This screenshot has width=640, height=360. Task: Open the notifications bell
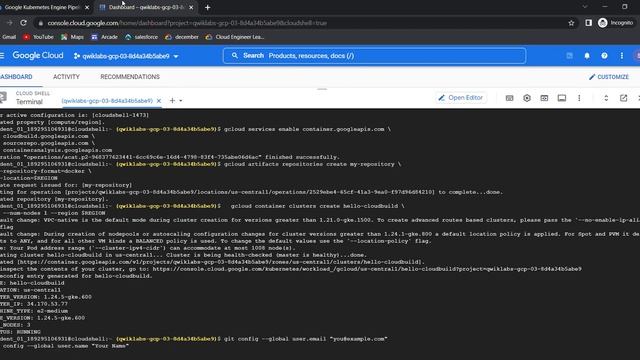587,56
